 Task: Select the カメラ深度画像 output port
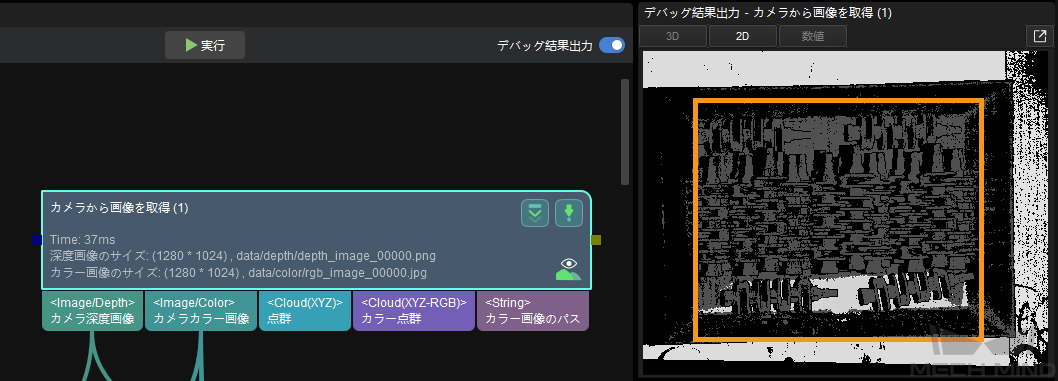point(92,311)
